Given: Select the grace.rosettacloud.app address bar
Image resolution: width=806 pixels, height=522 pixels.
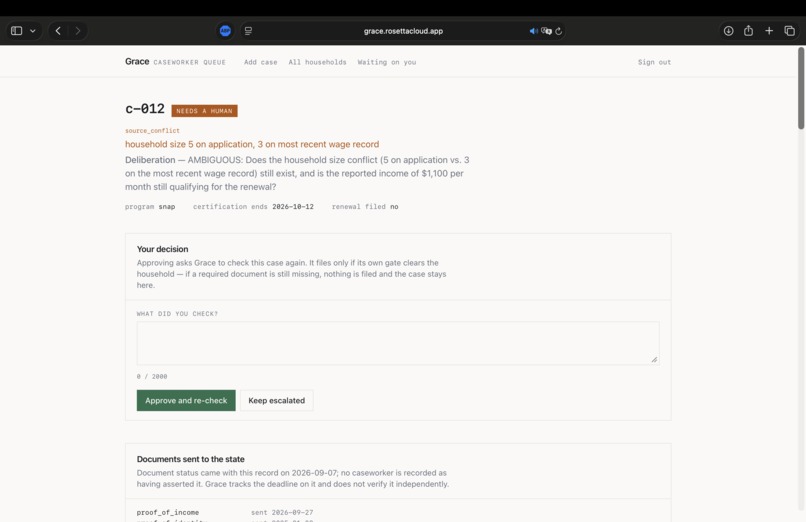Looking at the screenshot, I should 403,31.
